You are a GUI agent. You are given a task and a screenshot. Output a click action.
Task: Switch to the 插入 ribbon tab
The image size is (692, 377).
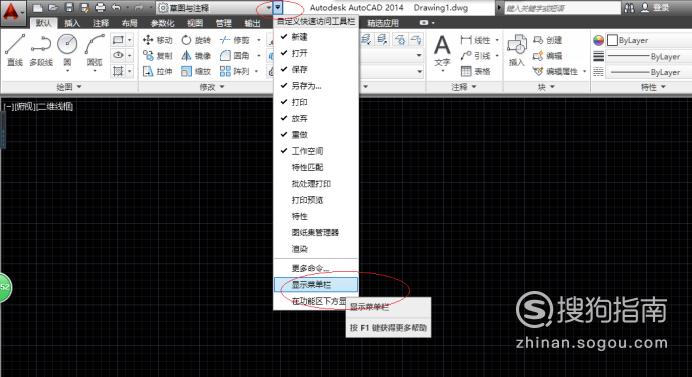coord(71,23)
